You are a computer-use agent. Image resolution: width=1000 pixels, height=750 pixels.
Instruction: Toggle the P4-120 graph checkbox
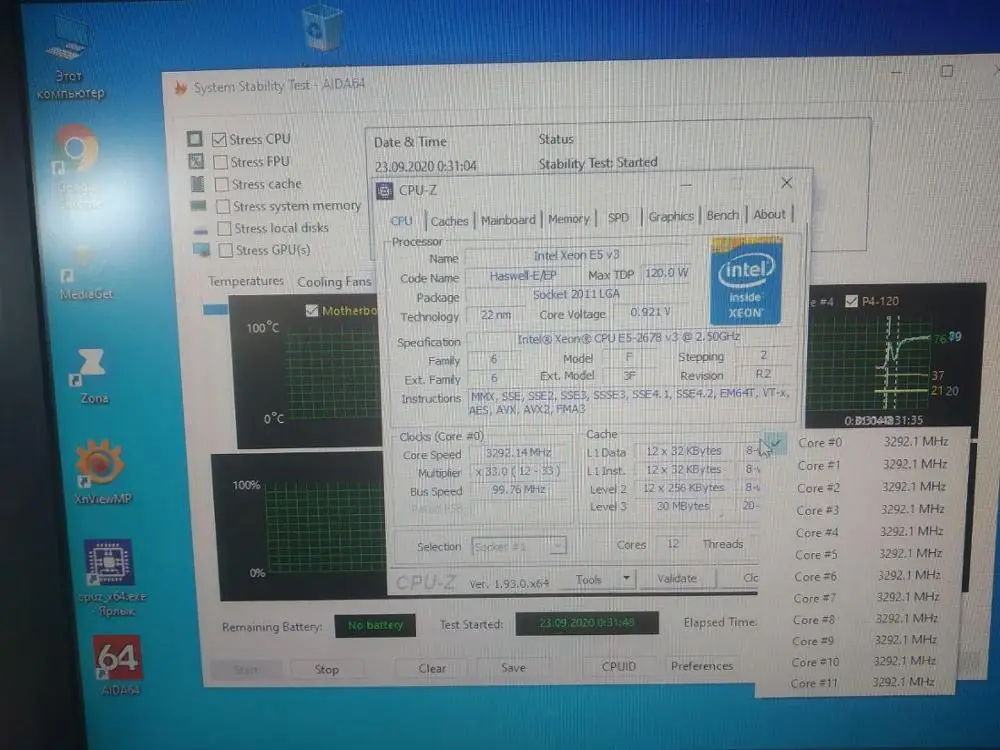point(851,301)
